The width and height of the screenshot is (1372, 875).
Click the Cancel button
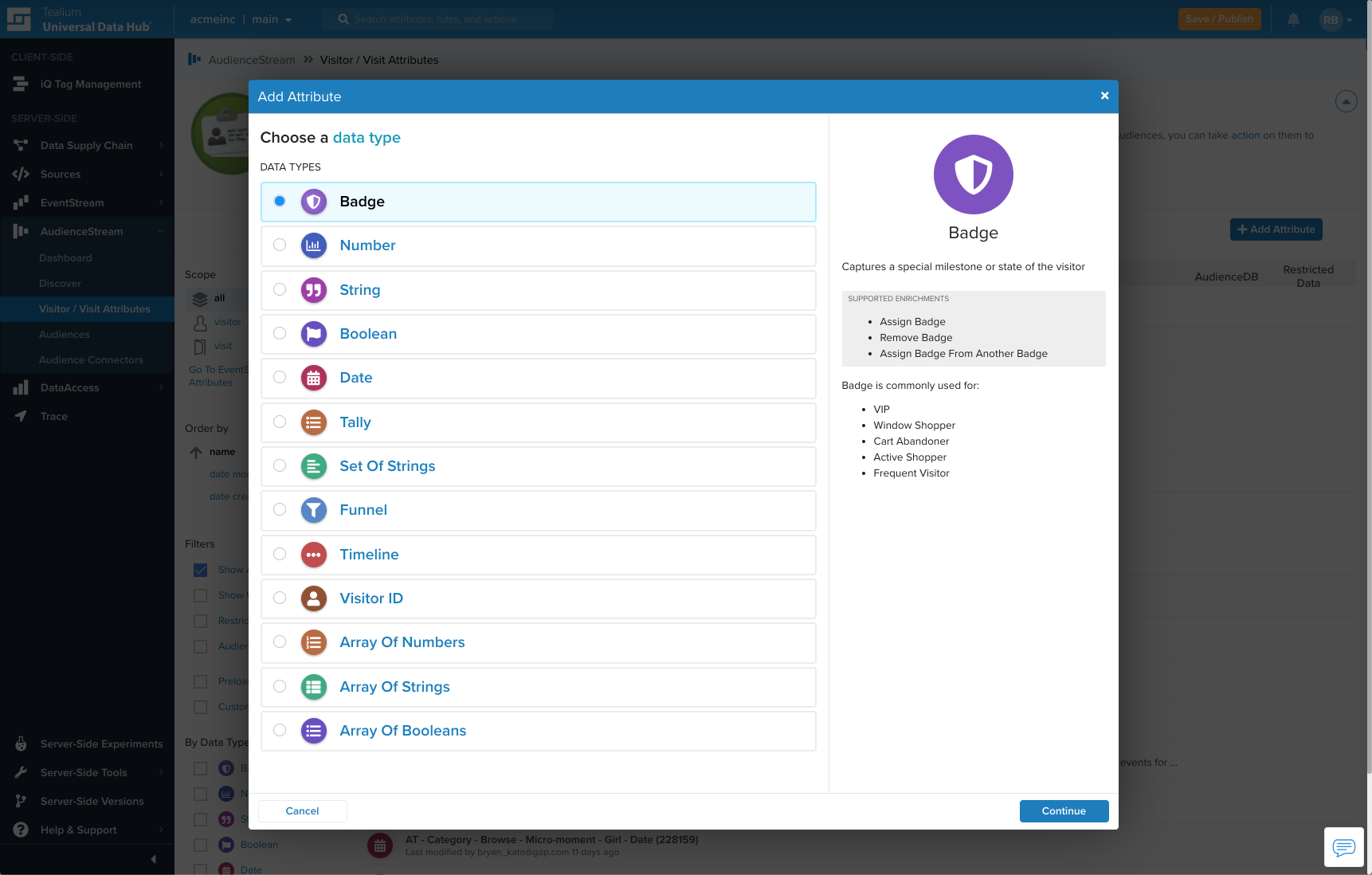click(x=302, y=811)
